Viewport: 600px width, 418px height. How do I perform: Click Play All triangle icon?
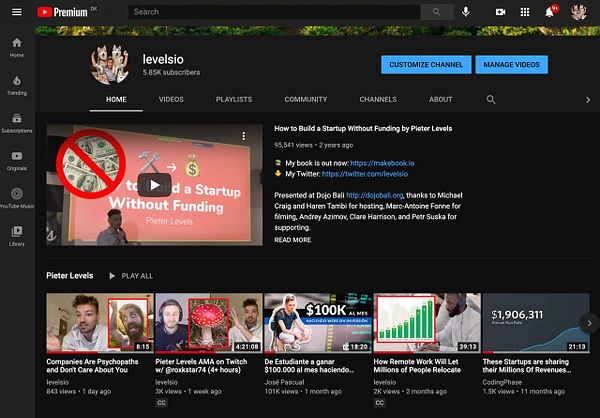(x=112, y=276)
